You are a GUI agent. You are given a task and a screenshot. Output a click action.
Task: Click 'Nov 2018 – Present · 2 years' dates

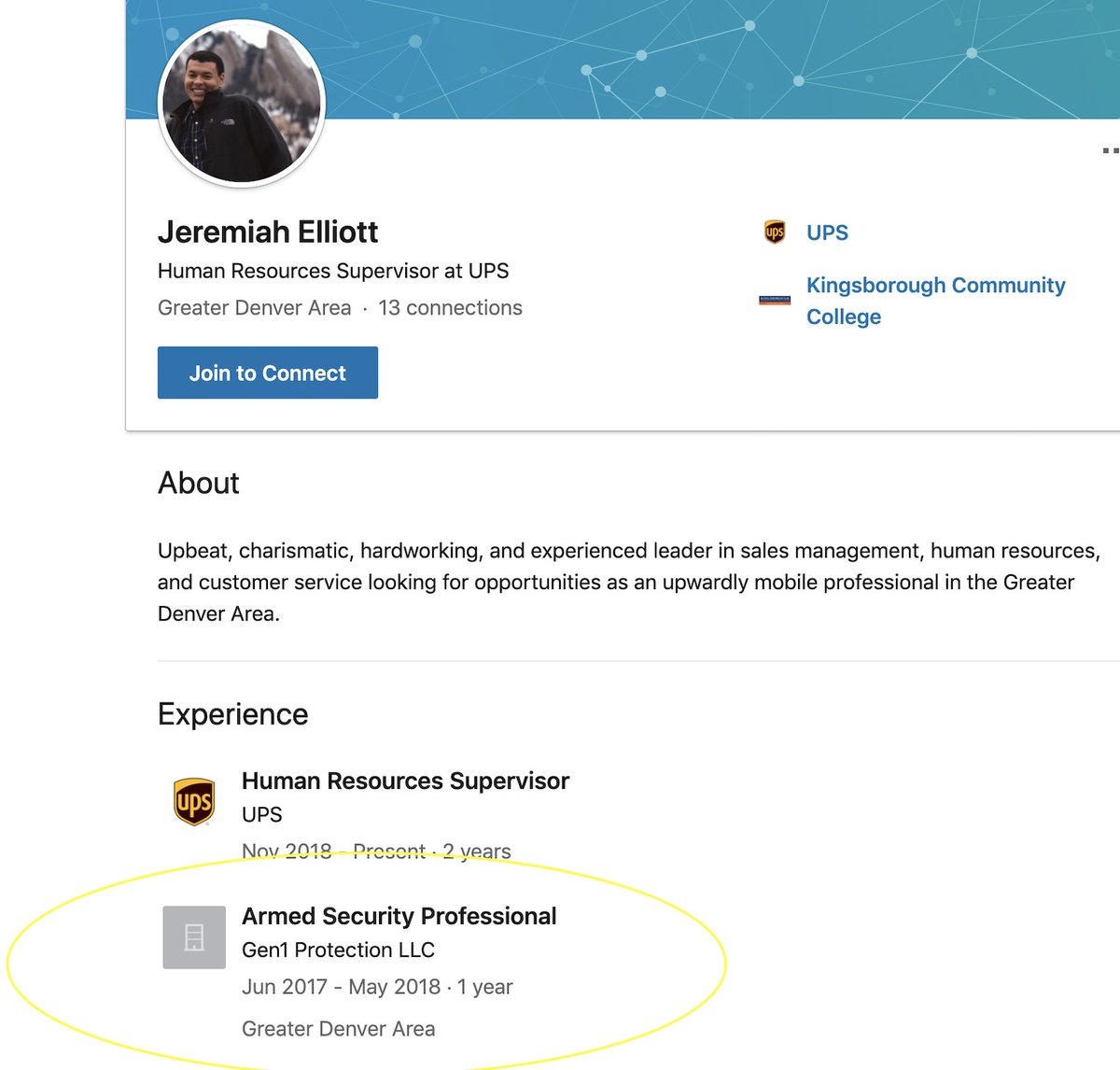[x=376, y=851]
